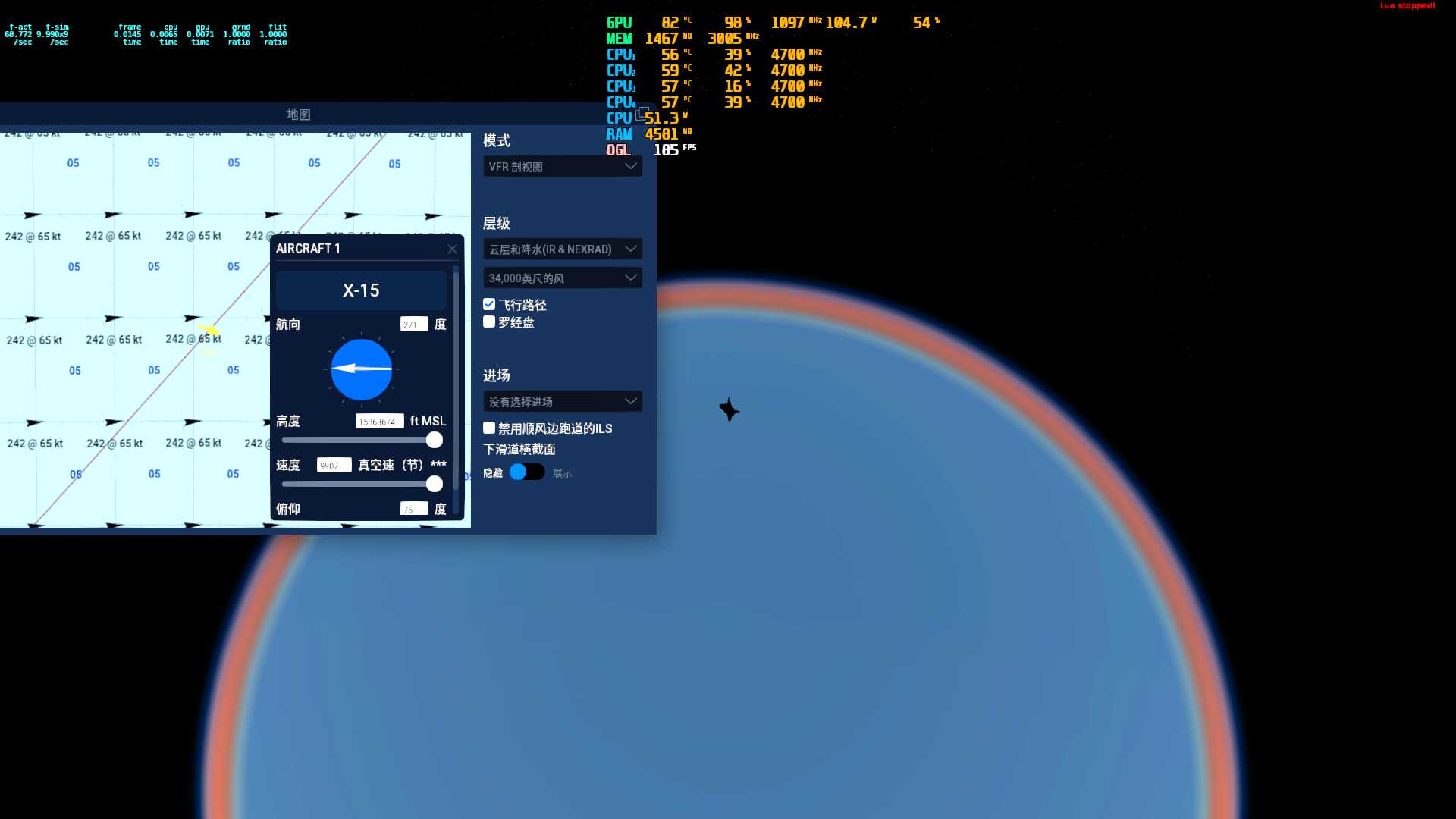Click the ft MSL altitude unit label

428,421
